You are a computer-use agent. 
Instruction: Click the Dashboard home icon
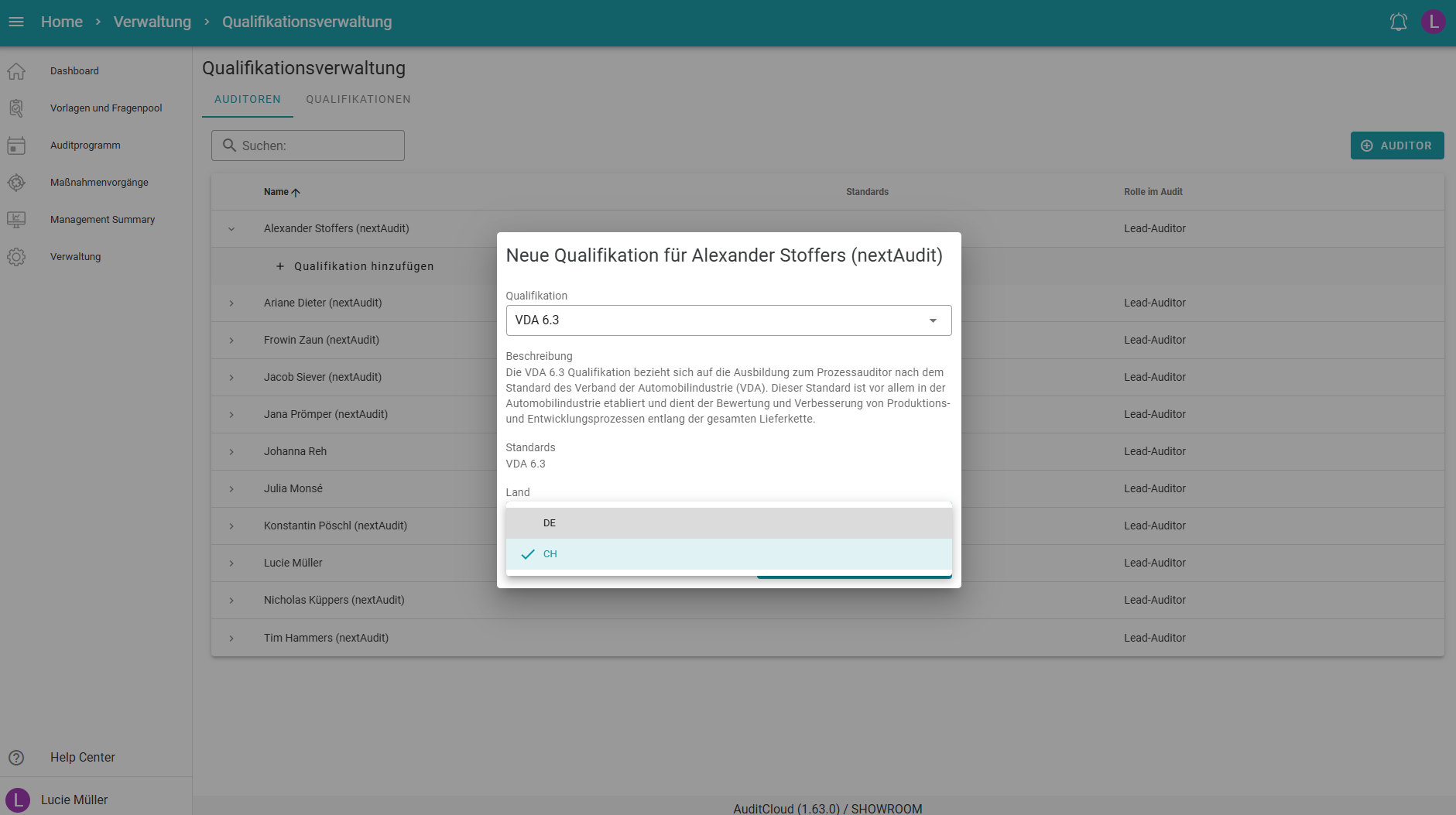pyautogui.click(x=16, y=71)
